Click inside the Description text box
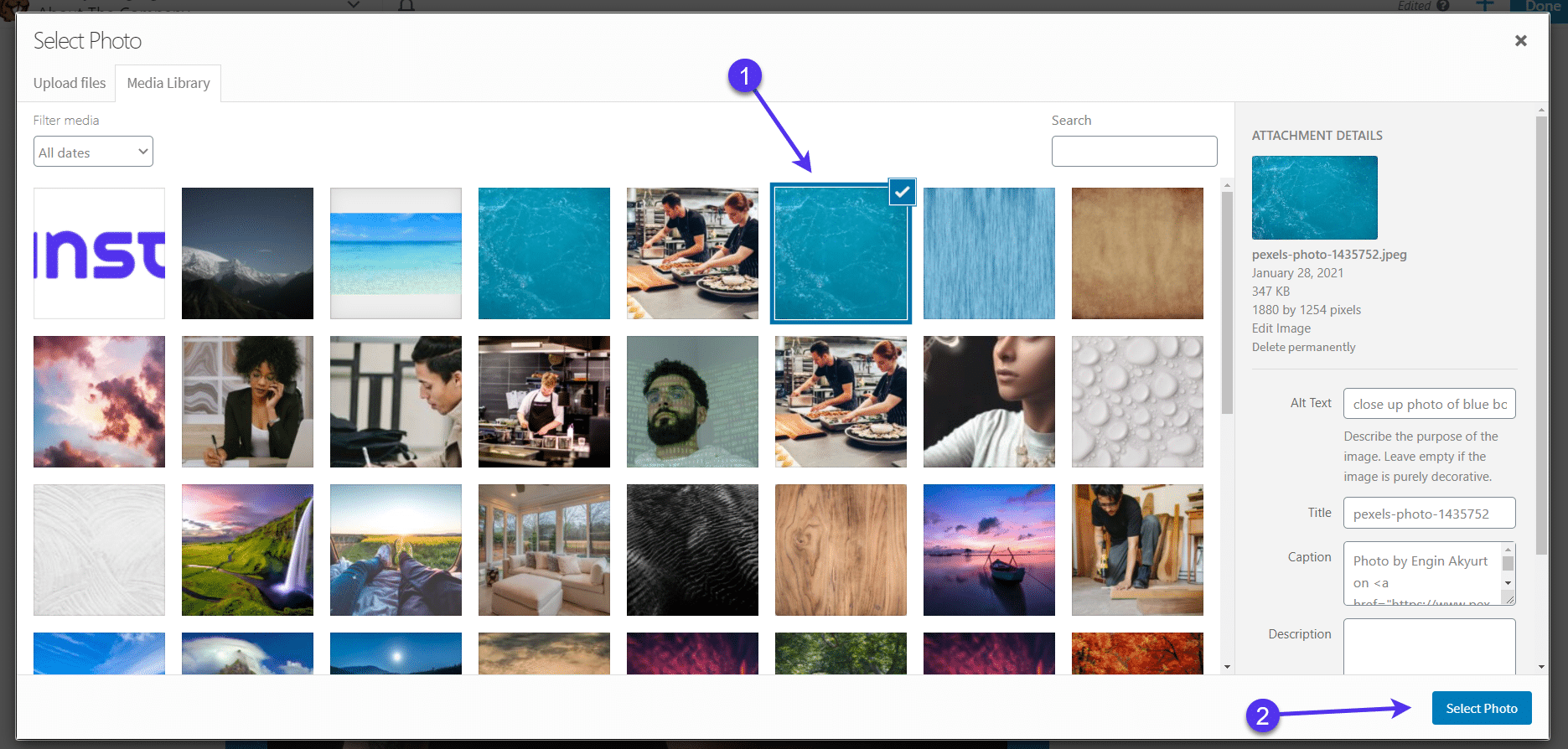Viewport: 1568px width, 749px height. click(1429, 645)
